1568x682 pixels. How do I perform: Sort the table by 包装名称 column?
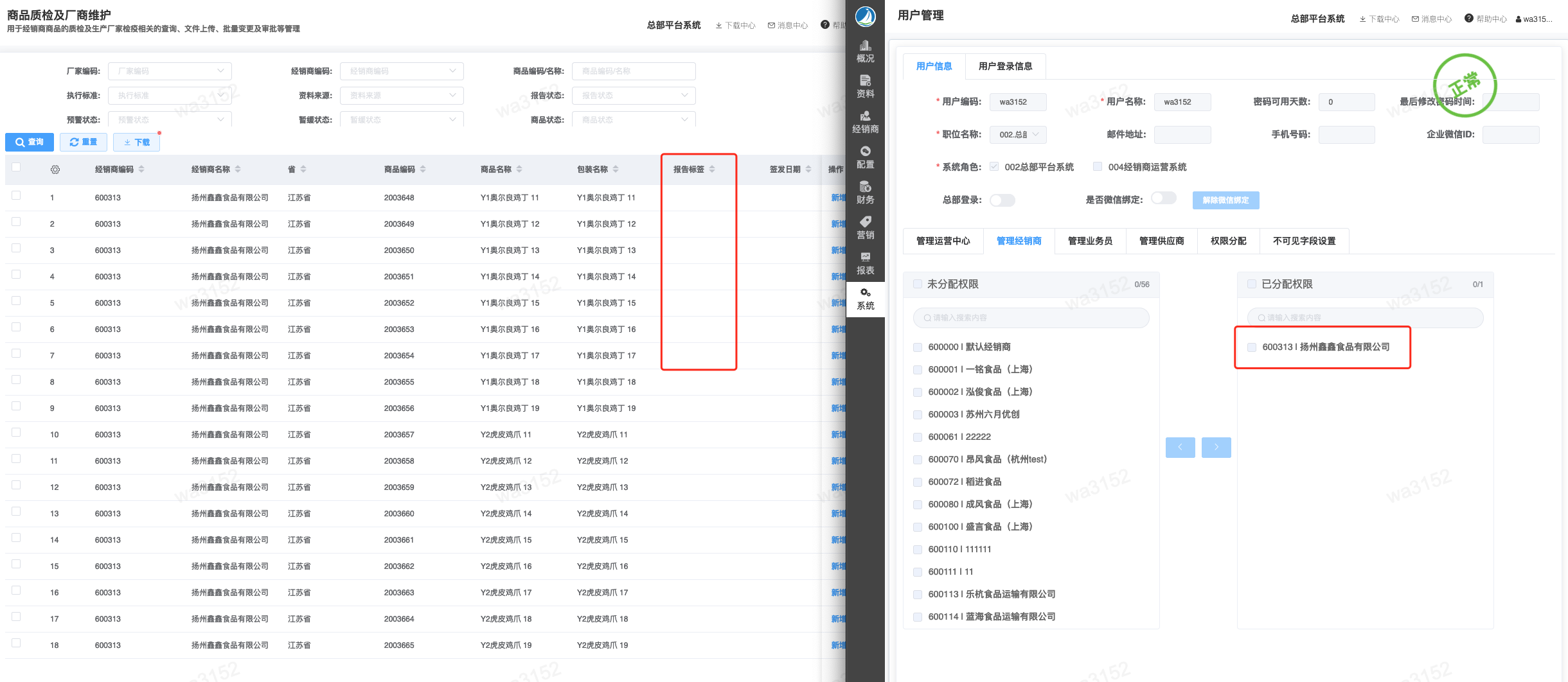[616, 170]
